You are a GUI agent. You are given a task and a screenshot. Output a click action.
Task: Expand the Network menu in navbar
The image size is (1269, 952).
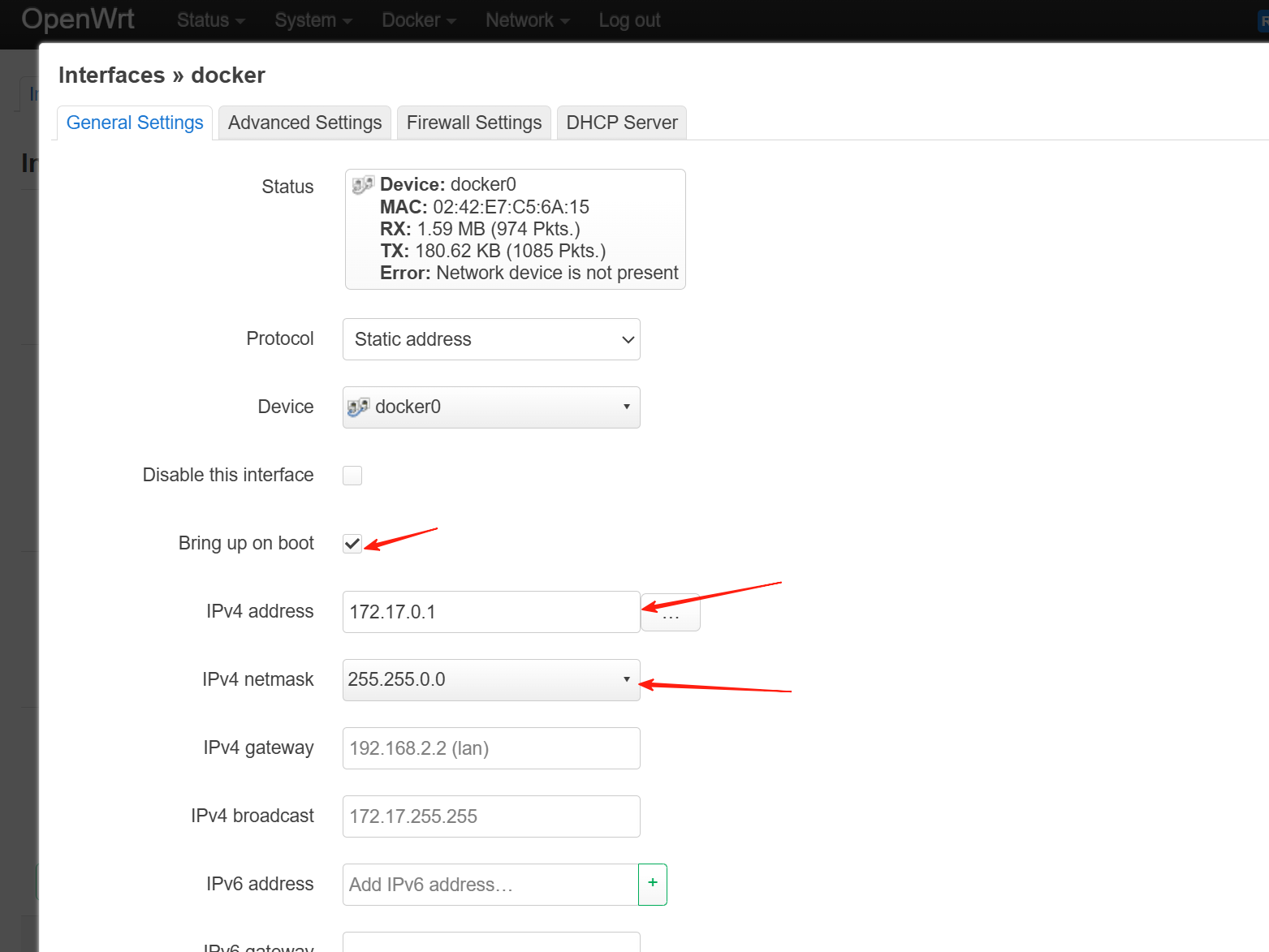tap(527, 20)
